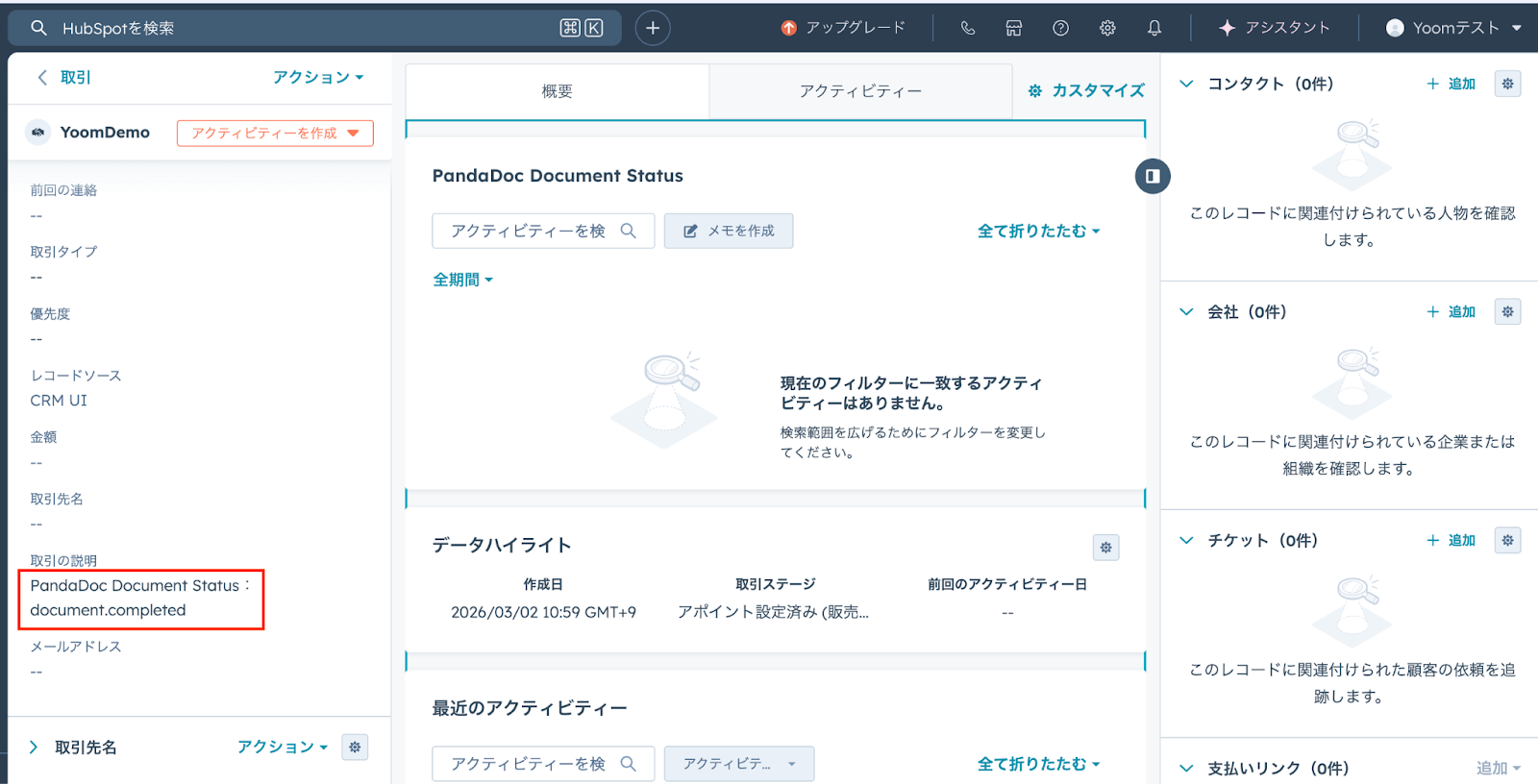The height and width of the screenshot is (784, 1538).
Task: Open gear settings for Contacts card
Action: click(x=1507, y=84)
